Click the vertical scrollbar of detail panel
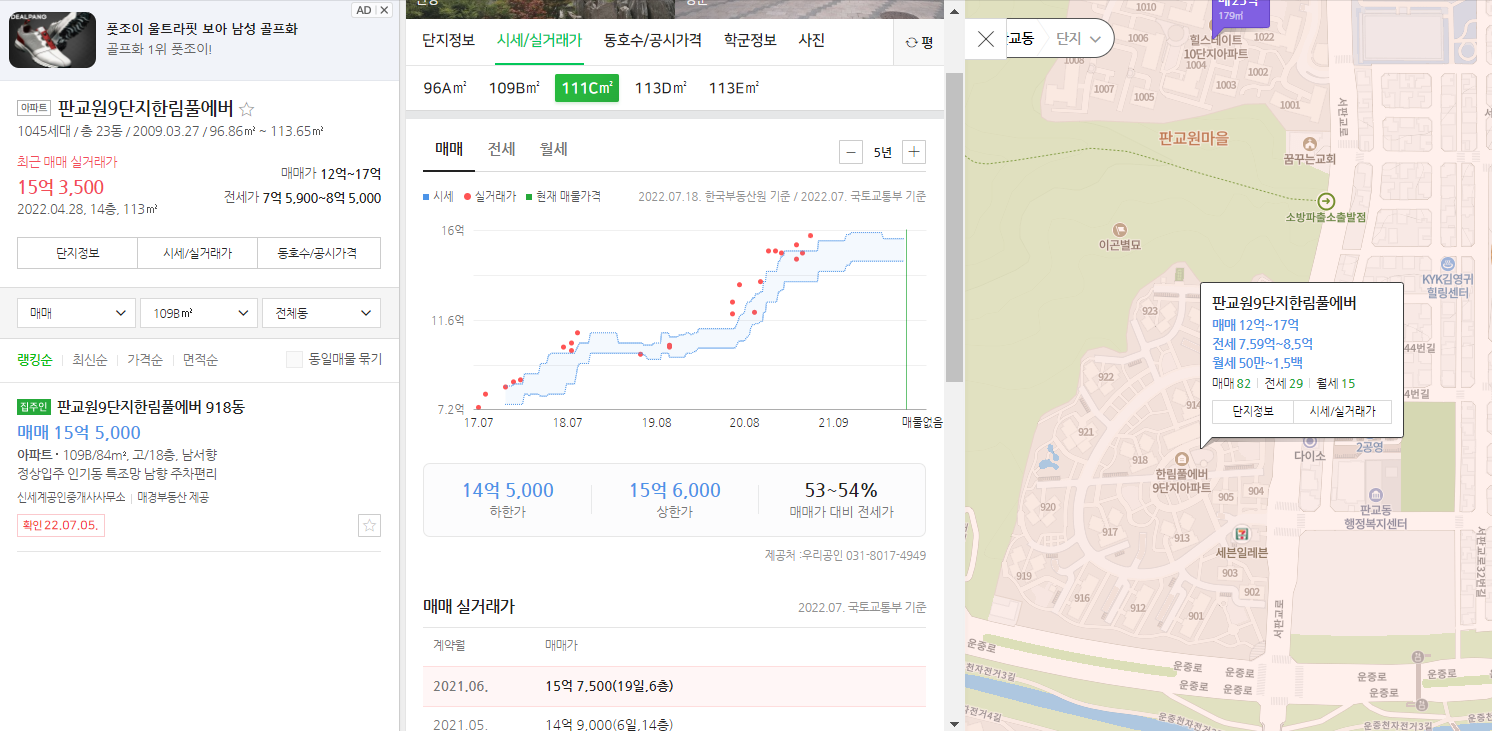 (x=954, y=228)
